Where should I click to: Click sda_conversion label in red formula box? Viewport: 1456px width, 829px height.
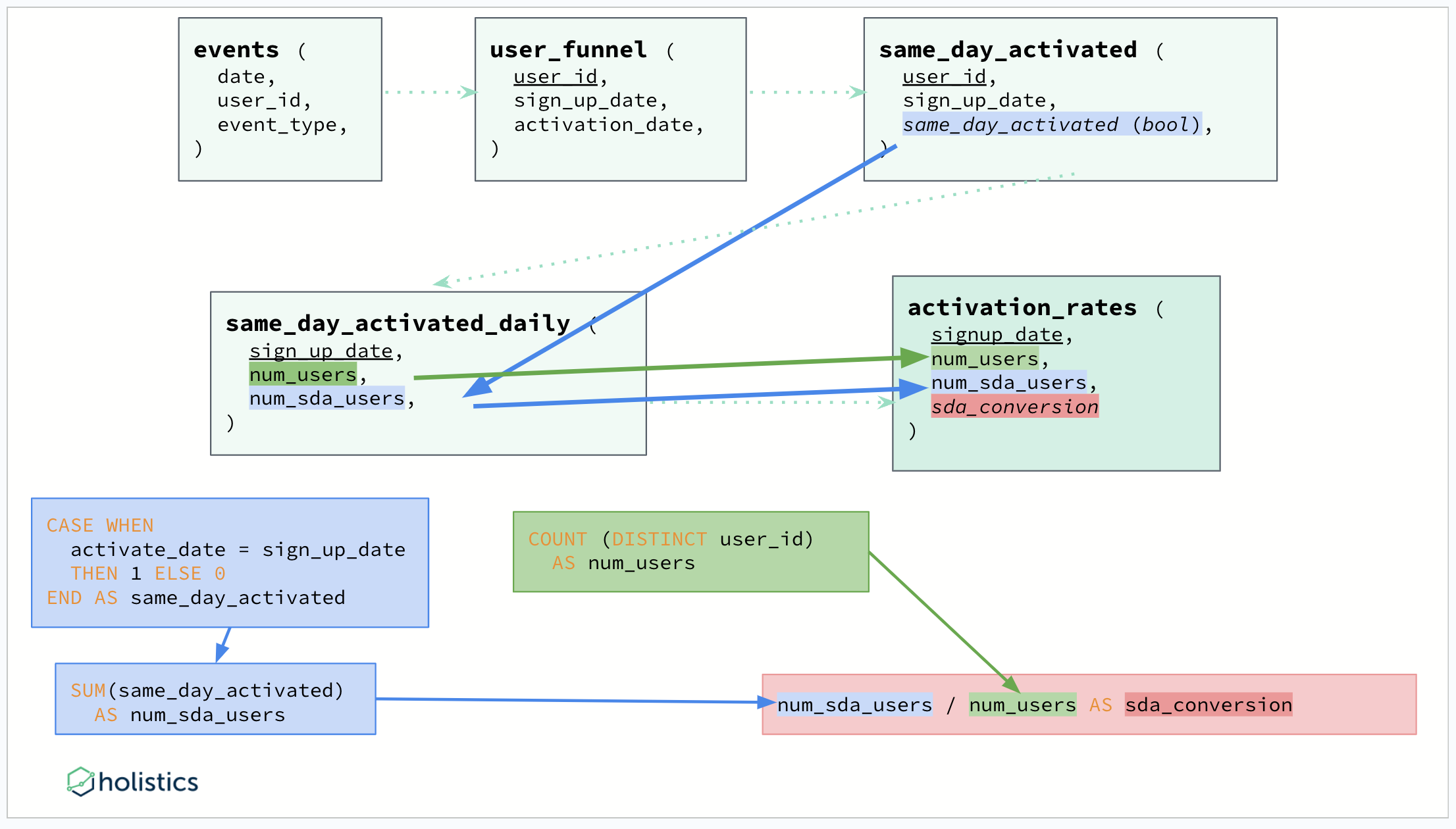(x=1208, y=705)
